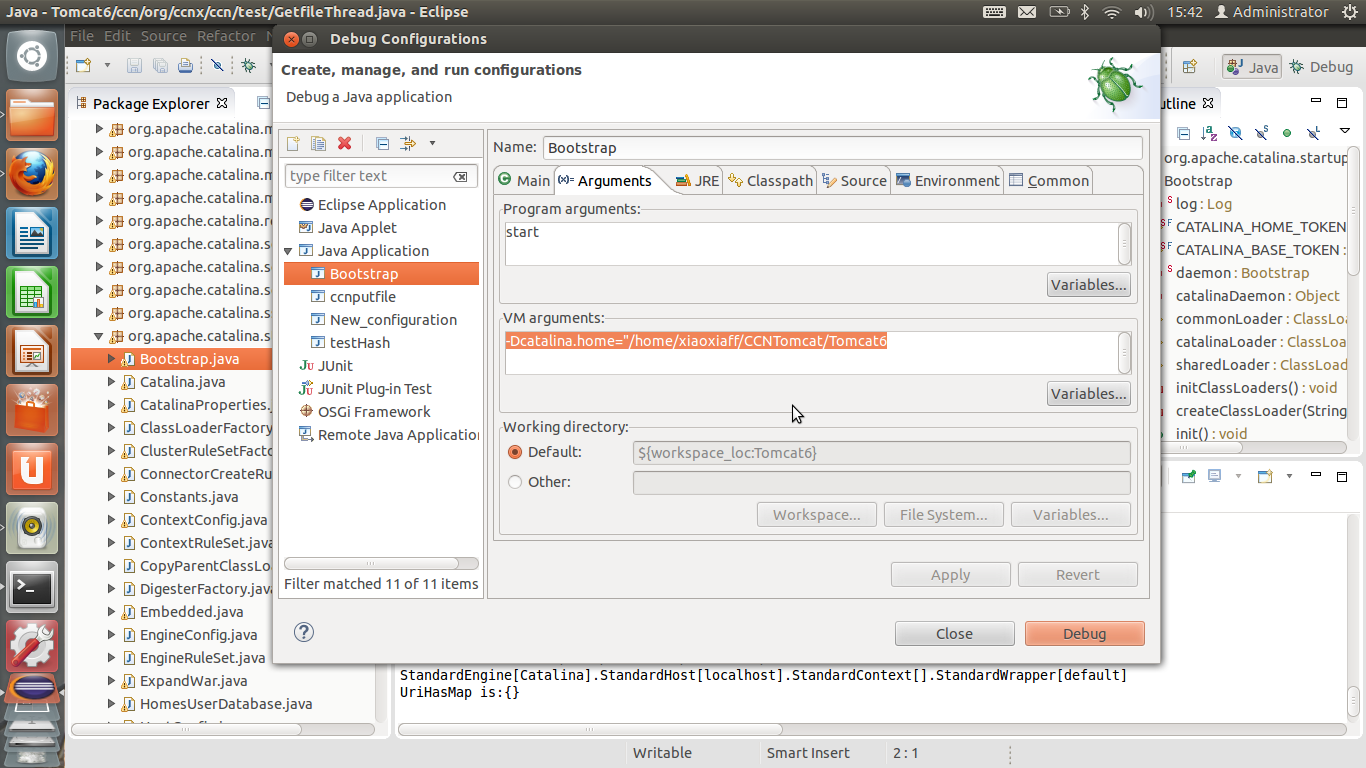The width and height of the screenshot is (1366, 768).
Task: Open LibreOffice Calc from launcher
Action: pyautogui.click(x=32, y=293)
